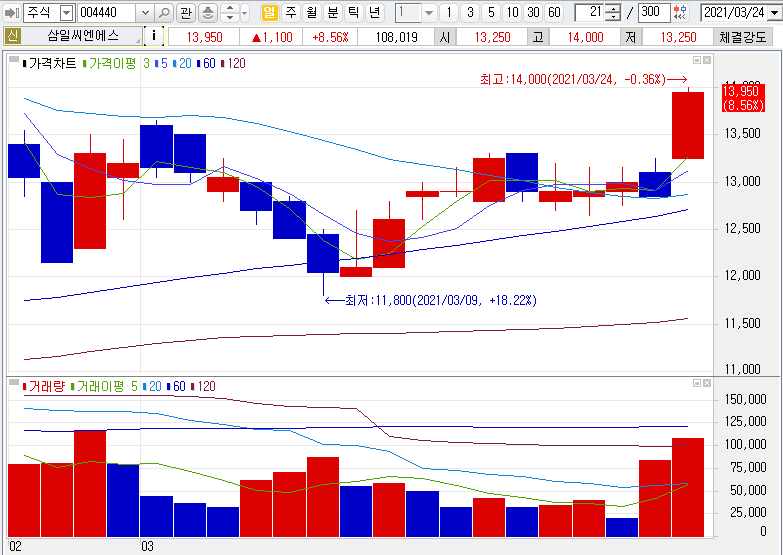This screenshot has width=783, height=555.
Task: Switch to the 분 minute chart period
Action: [333, 12]
